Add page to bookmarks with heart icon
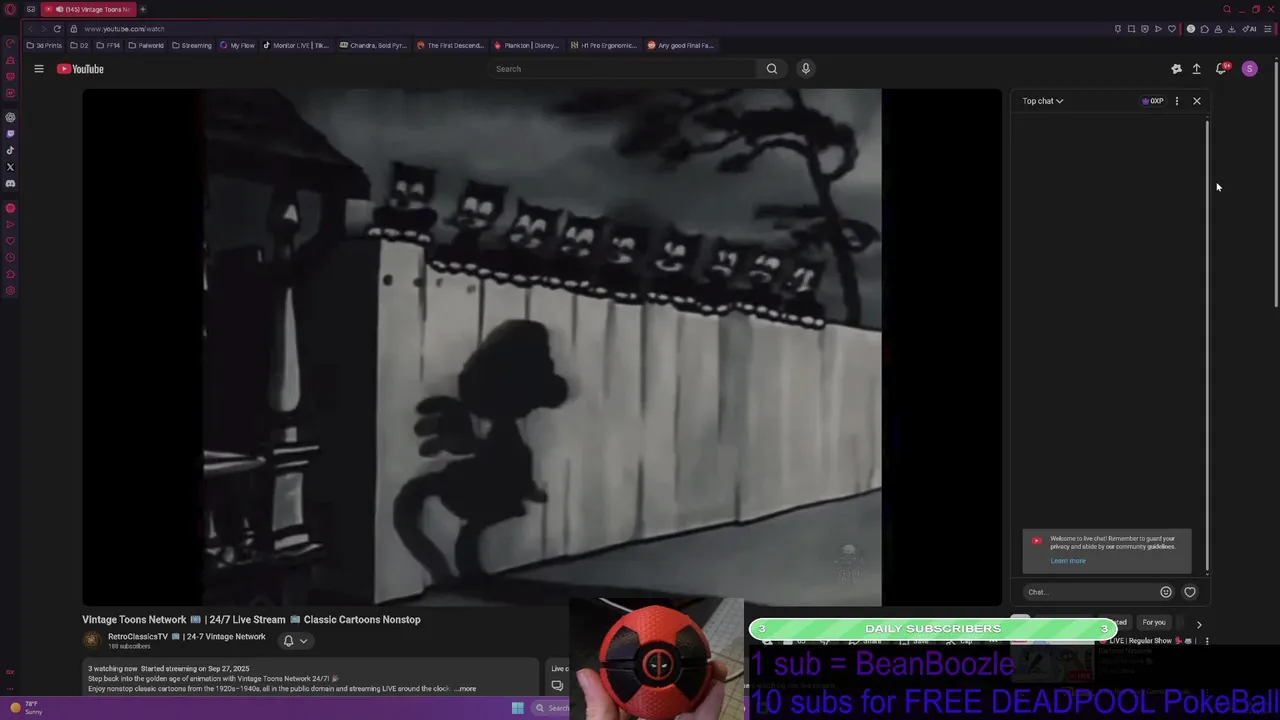1280x720 pixels. [x=1172, y=29]
